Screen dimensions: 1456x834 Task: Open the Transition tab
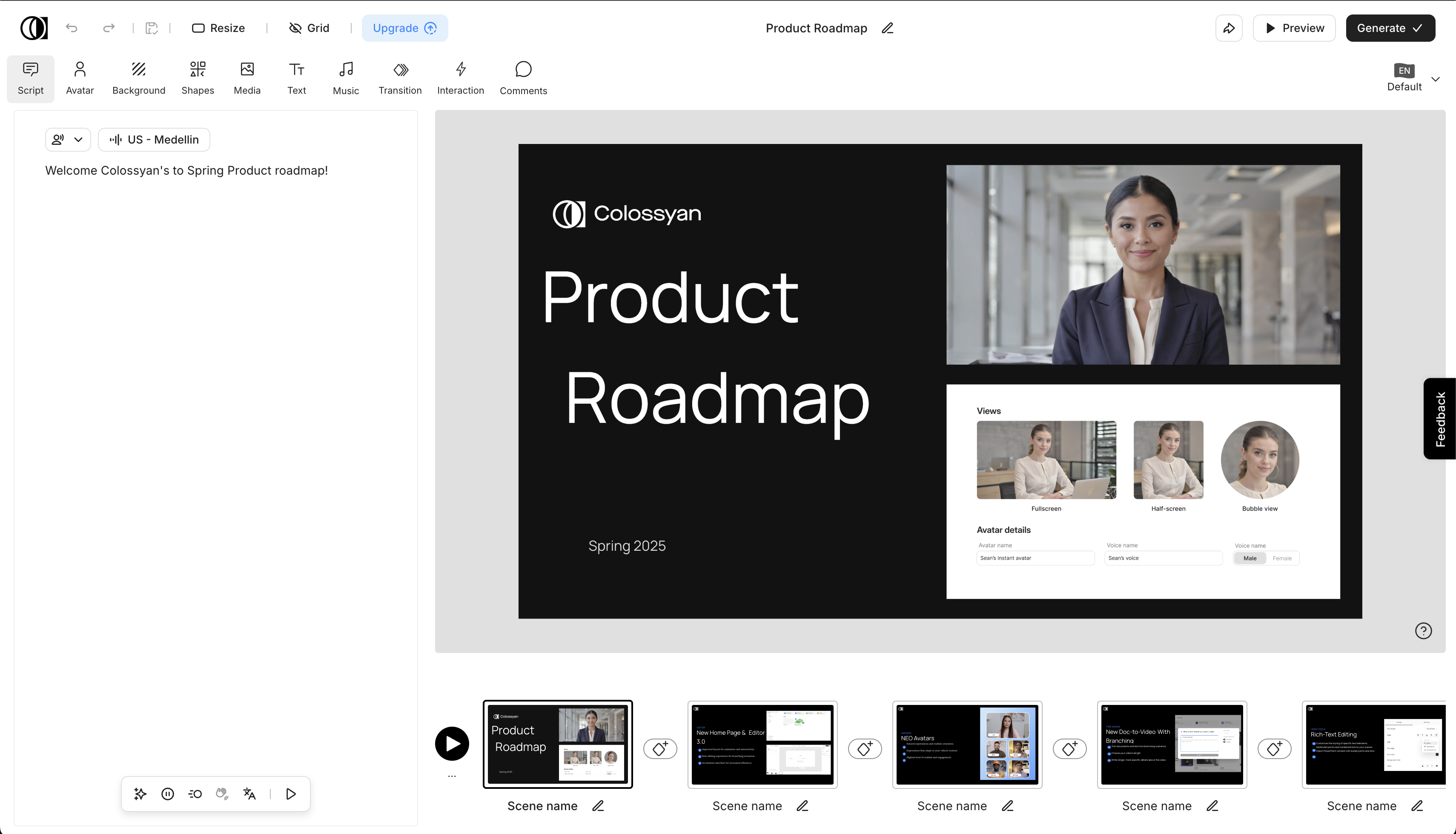[400, 78]
